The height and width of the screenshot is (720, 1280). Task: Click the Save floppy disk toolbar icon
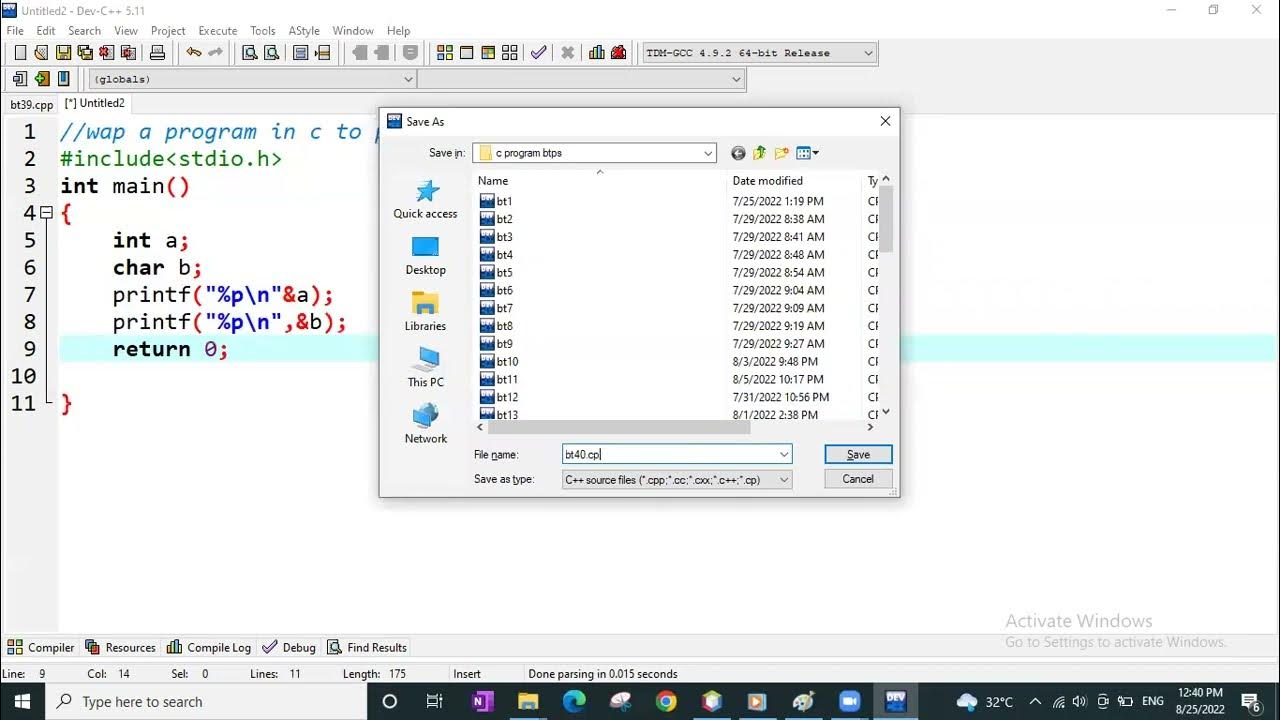[x=63, y=53]
